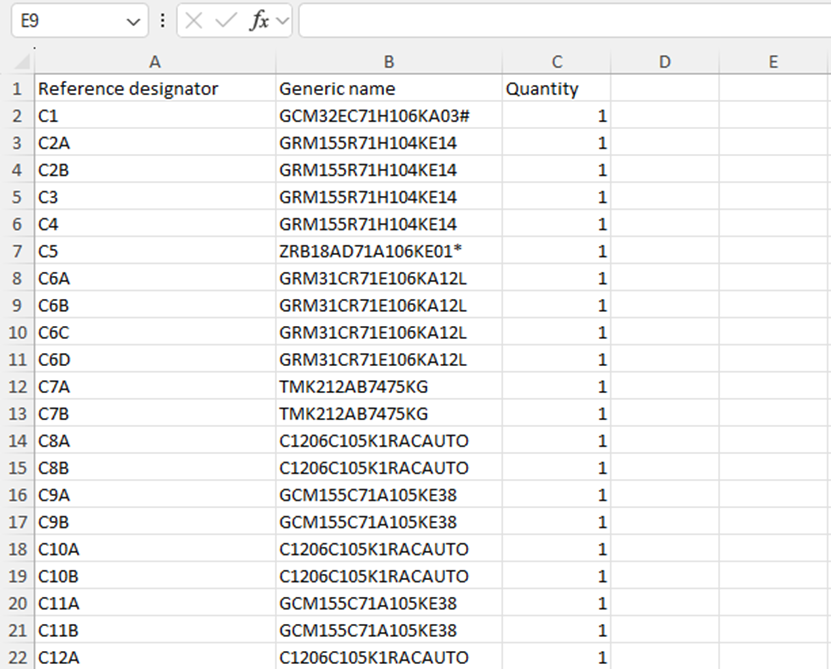Select column E header

(773, 62)
